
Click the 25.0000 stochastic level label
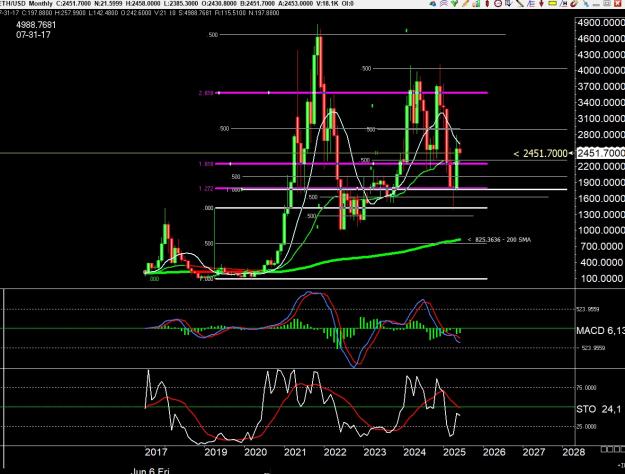click(x=587, y=427)
